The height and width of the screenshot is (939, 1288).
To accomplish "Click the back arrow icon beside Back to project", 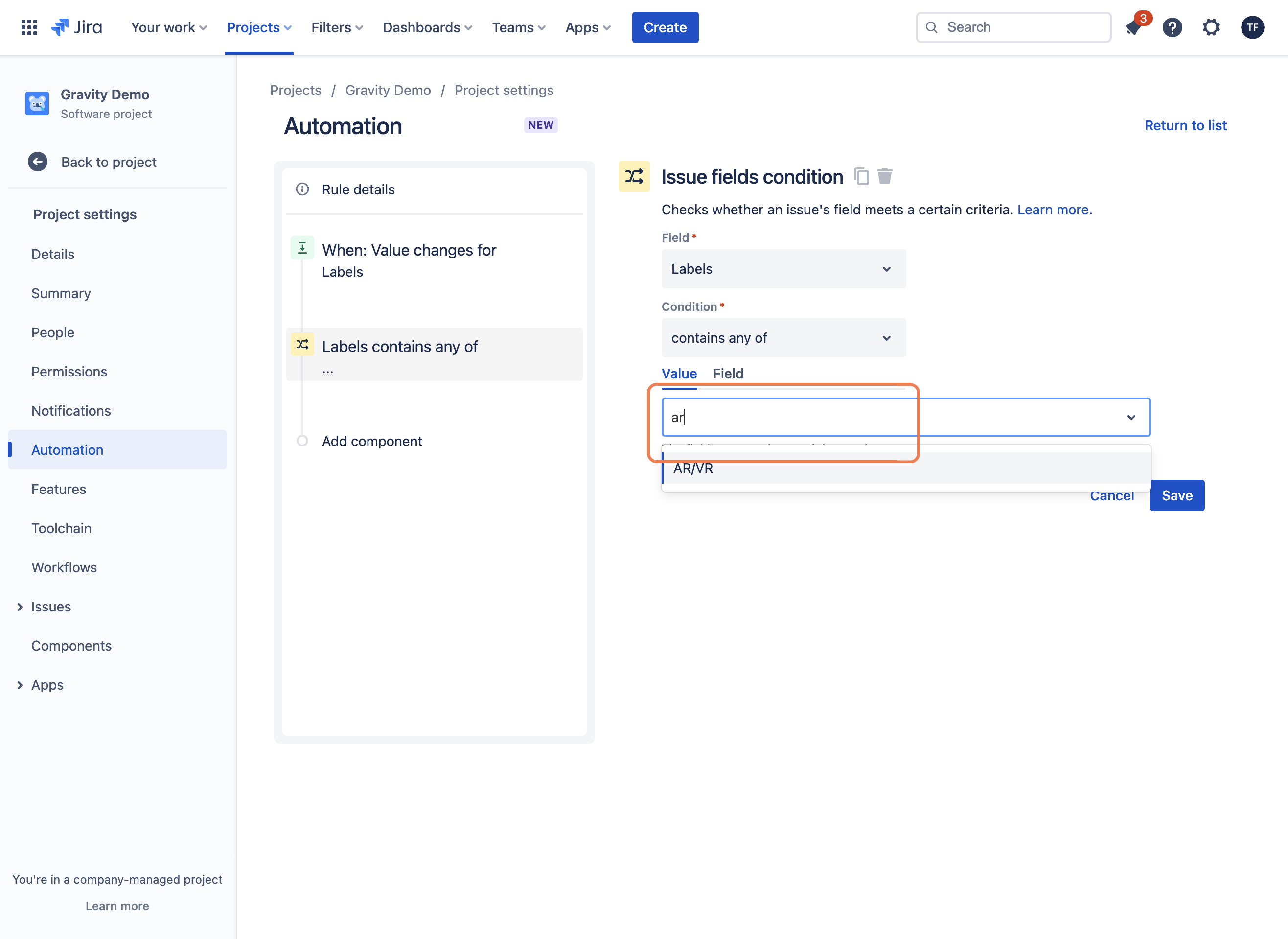I will coord(38,162).
